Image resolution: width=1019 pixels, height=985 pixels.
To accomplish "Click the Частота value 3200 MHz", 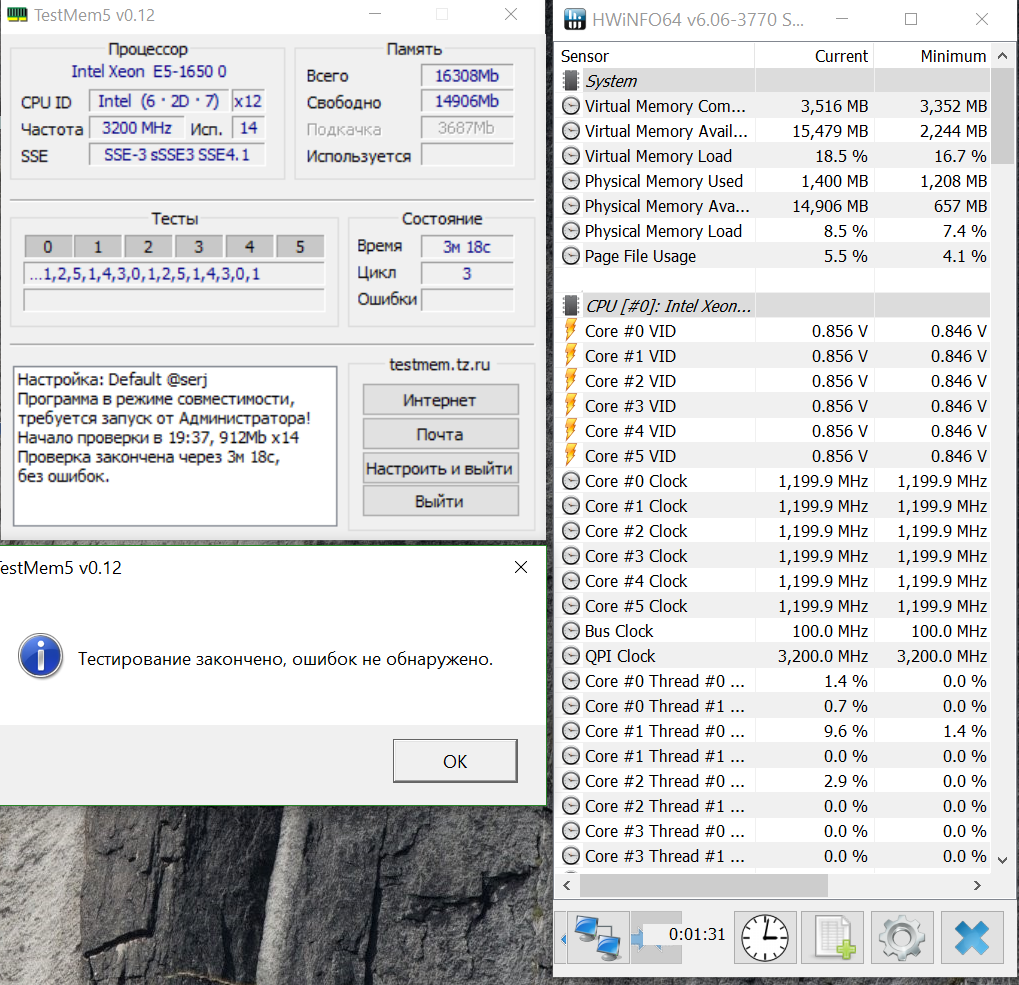I will point(136,128).
